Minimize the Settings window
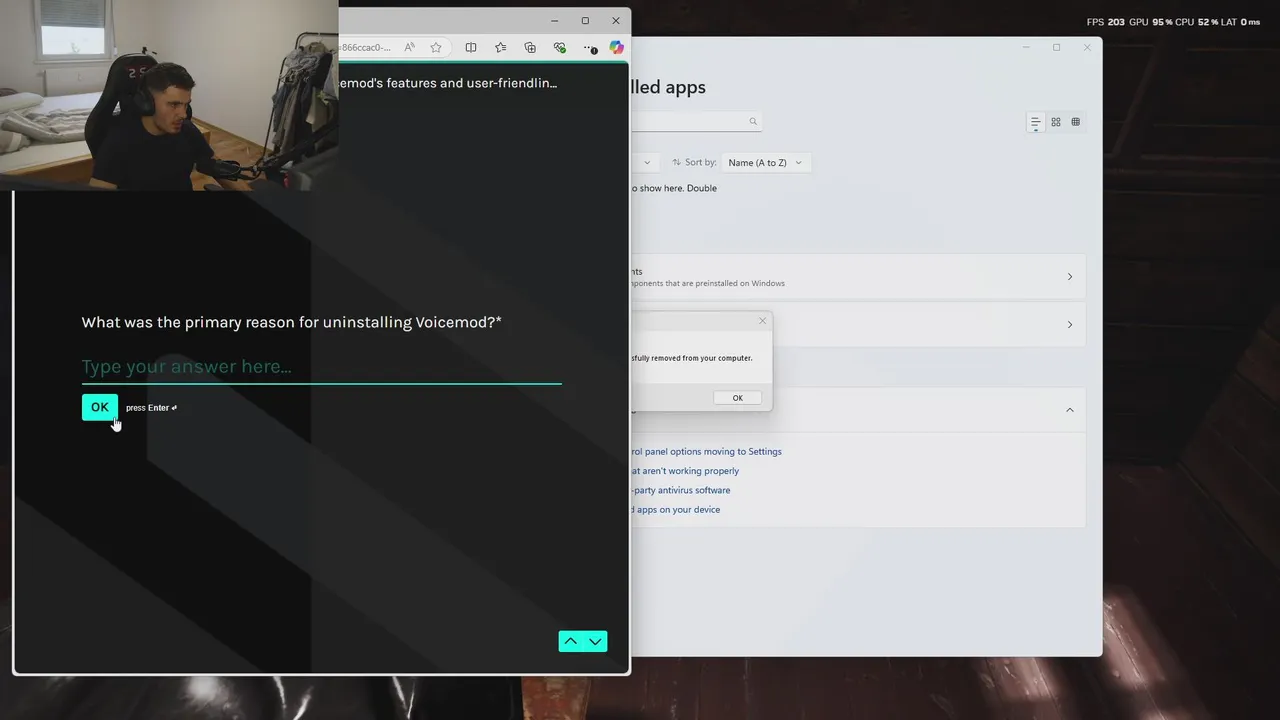Screen dimensions: 1280x720 pyautogui.click(x=1026, y=47)
